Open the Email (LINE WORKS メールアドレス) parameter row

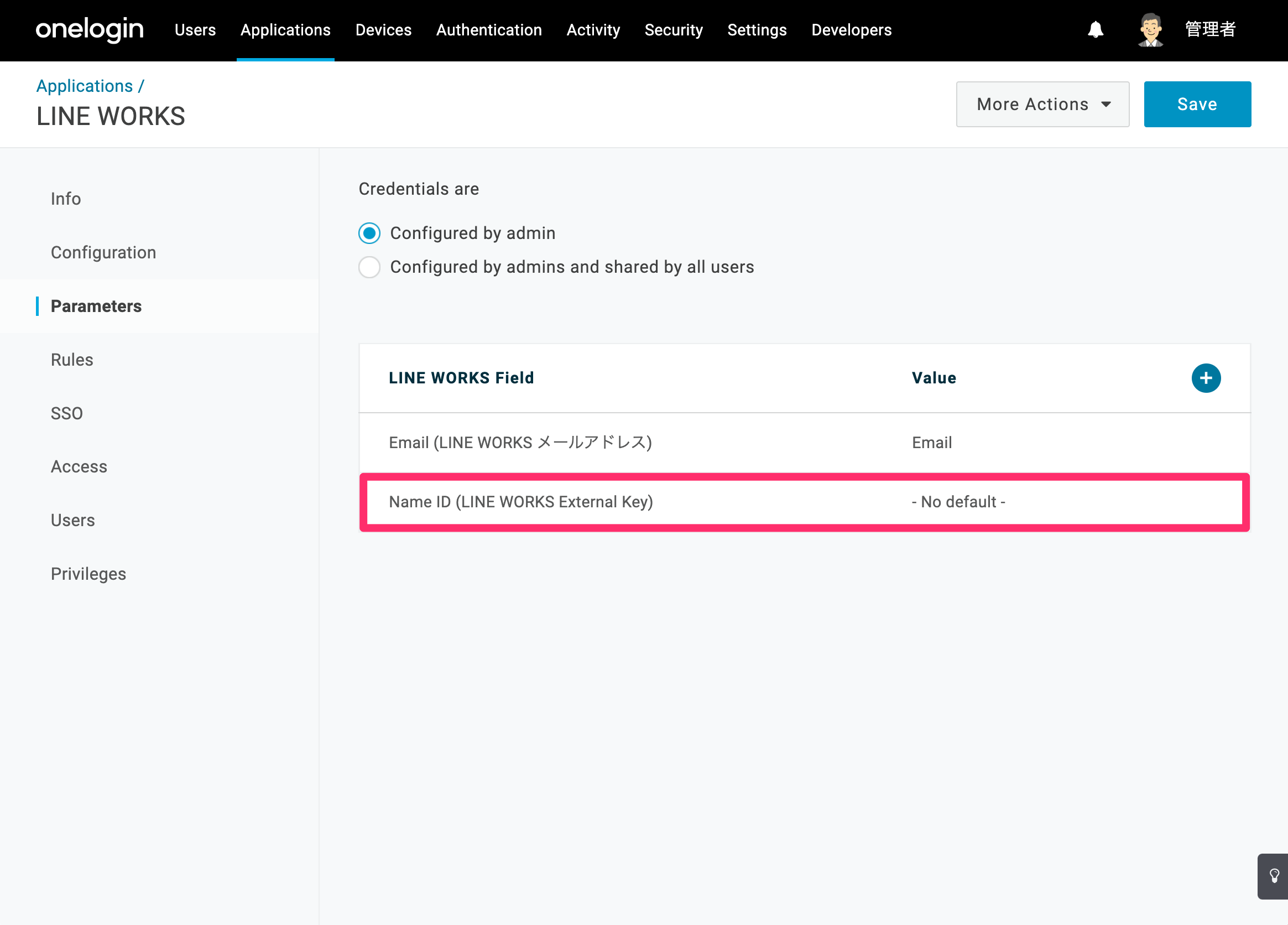coord(805,443)
